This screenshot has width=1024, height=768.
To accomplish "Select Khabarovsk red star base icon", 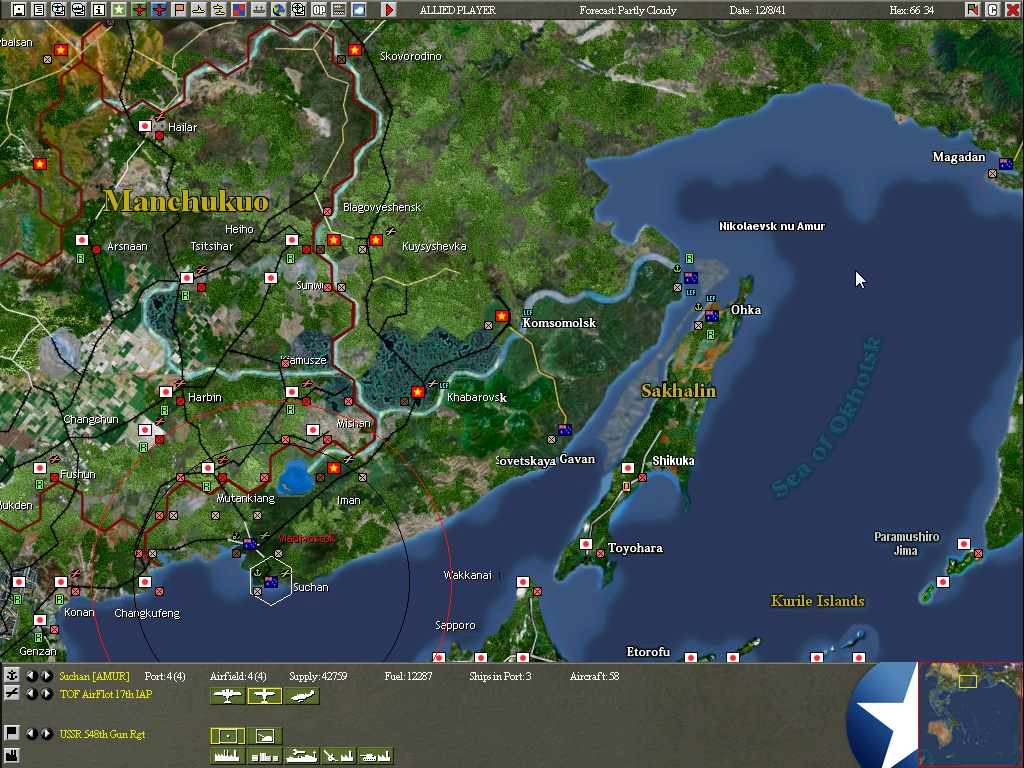I will pos(418,392).
